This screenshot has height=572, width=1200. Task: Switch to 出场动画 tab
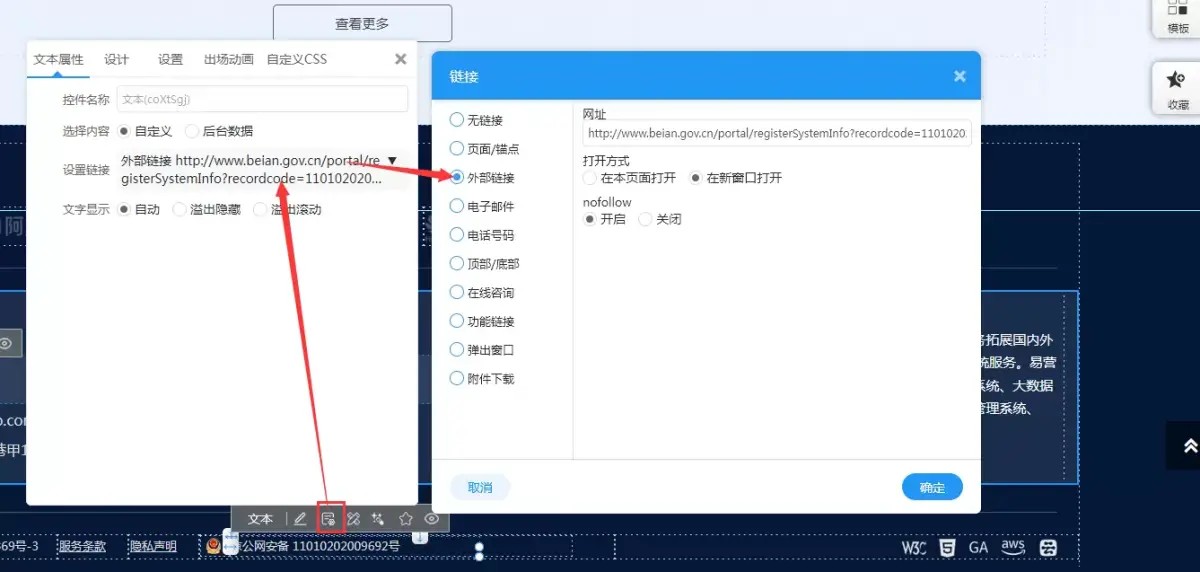pos(229,59)
